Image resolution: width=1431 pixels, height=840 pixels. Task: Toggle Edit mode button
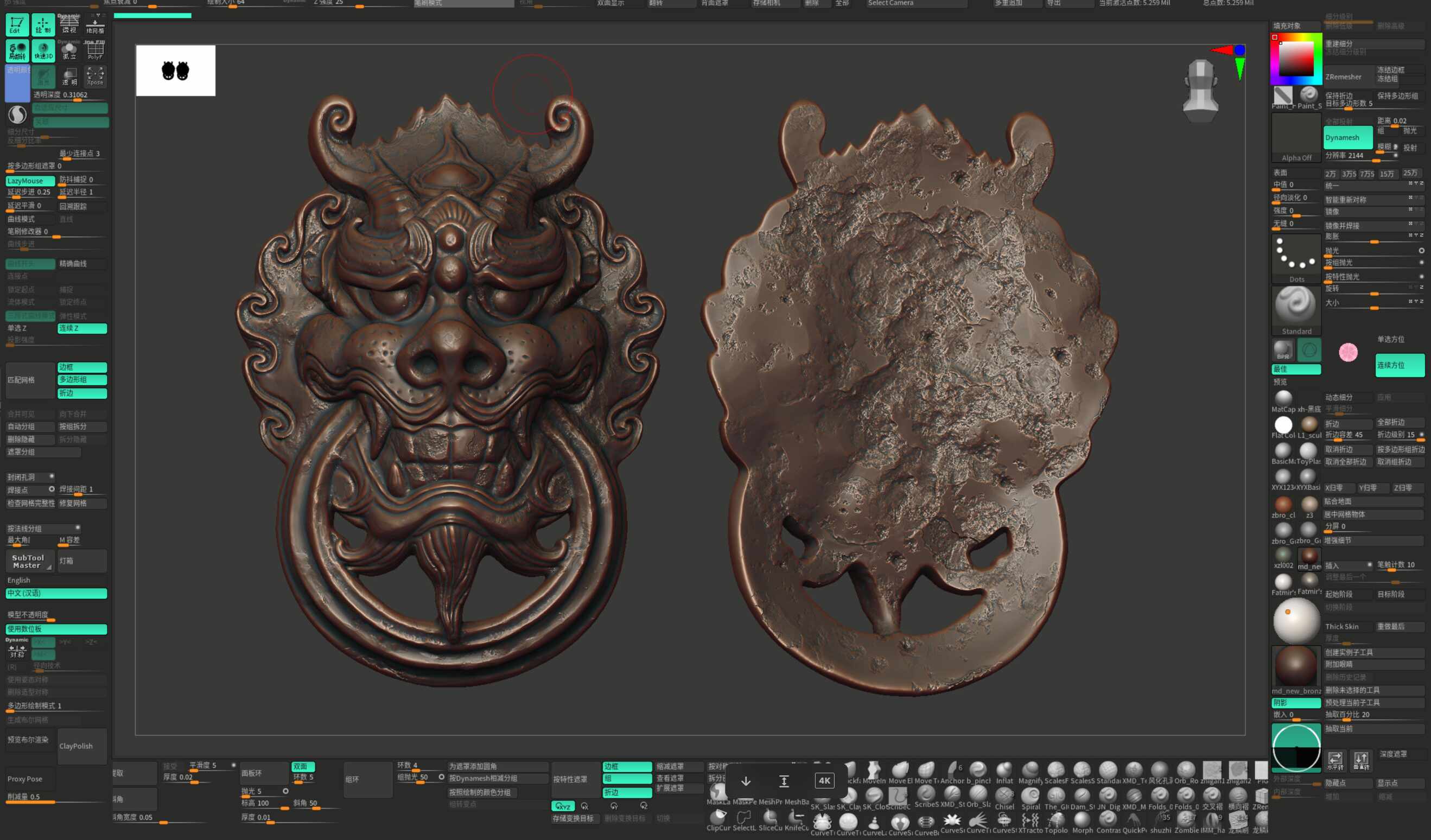(x=16, y=25)
